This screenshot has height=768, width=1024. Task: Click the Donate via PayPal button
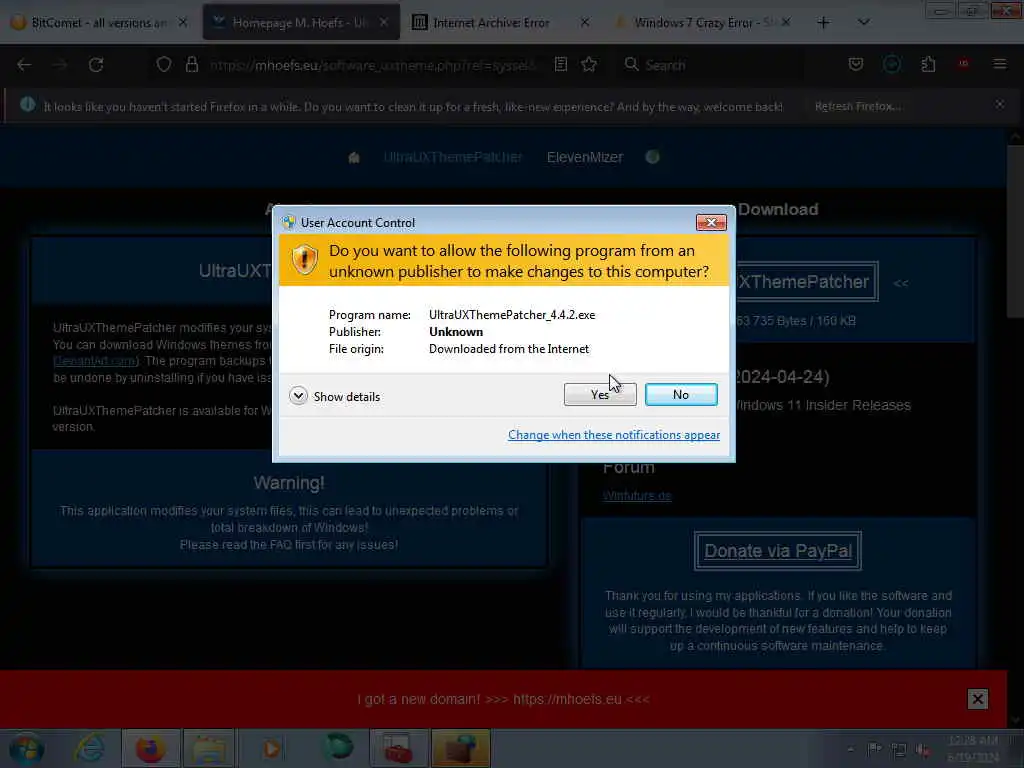point(778,551)
